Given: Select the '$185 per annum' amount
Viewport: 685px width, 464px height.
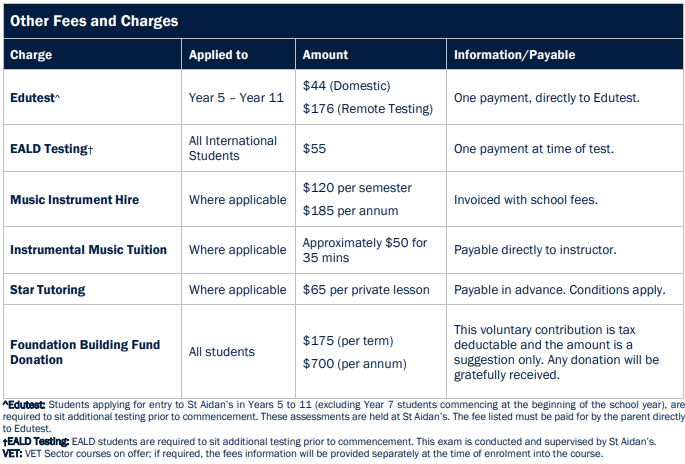Looking at the screenshot, I should (x=350, y=211).
